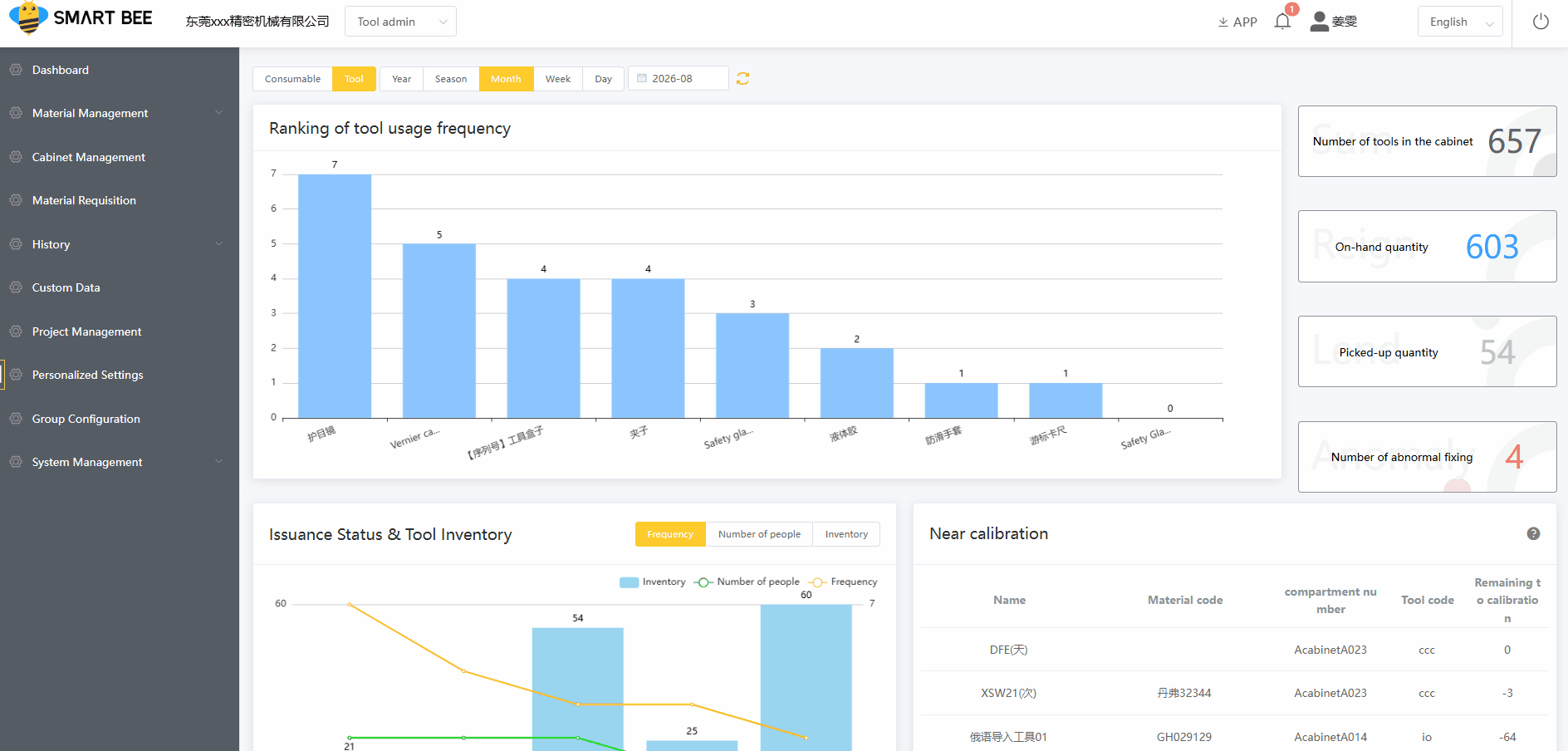The width and height of the screenshot is (1568, 751).
Task: Select the Month period tab
Action: [x=506, y=79]
